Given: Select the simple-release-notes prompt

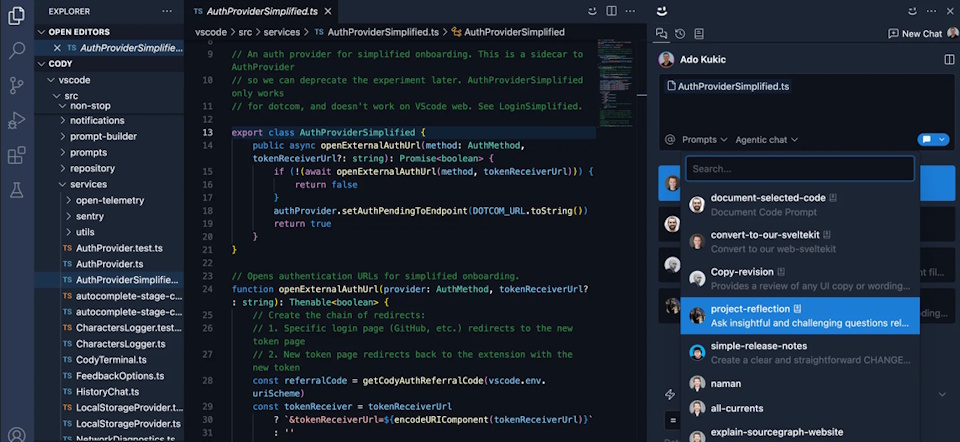Looking at the screenshot, I should coord(800,353).
